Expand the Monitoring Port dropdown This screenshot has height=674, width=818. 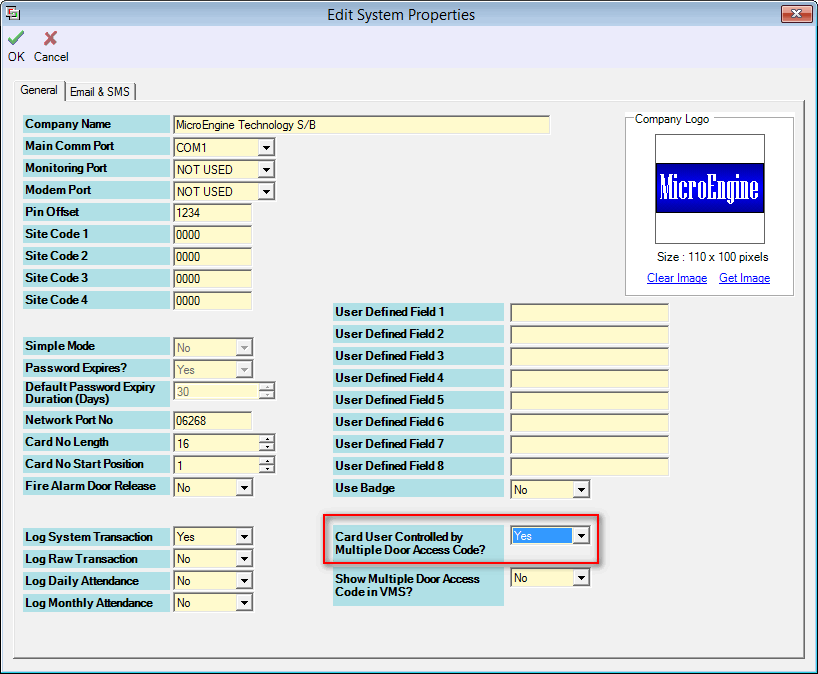(265, 170)
